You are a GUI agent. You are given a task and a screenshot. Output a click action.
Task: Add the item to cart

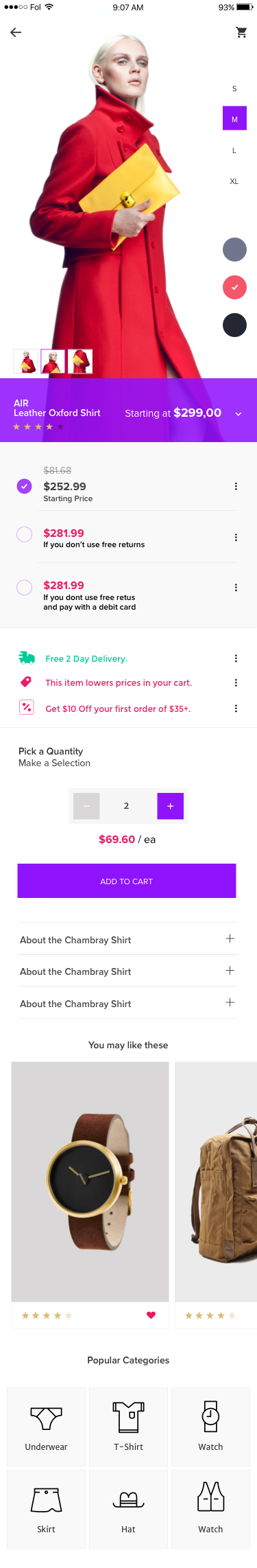[x=127, y=881]
